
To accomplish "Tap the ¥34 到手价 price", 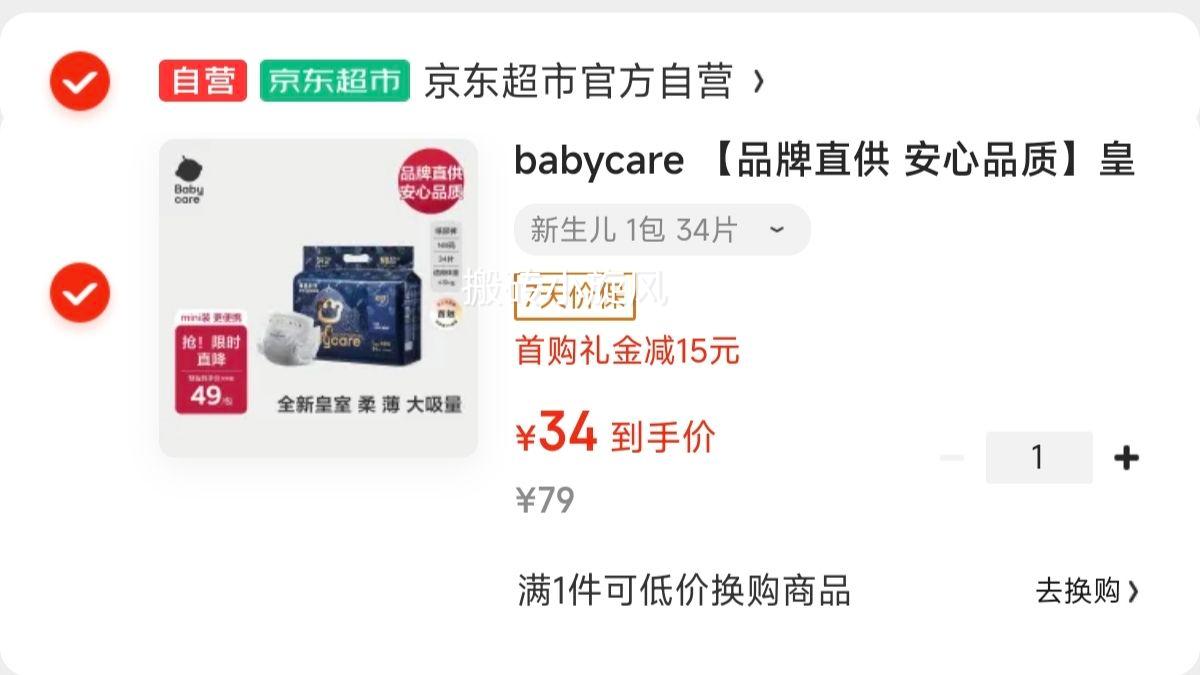I will coord(615,435).
